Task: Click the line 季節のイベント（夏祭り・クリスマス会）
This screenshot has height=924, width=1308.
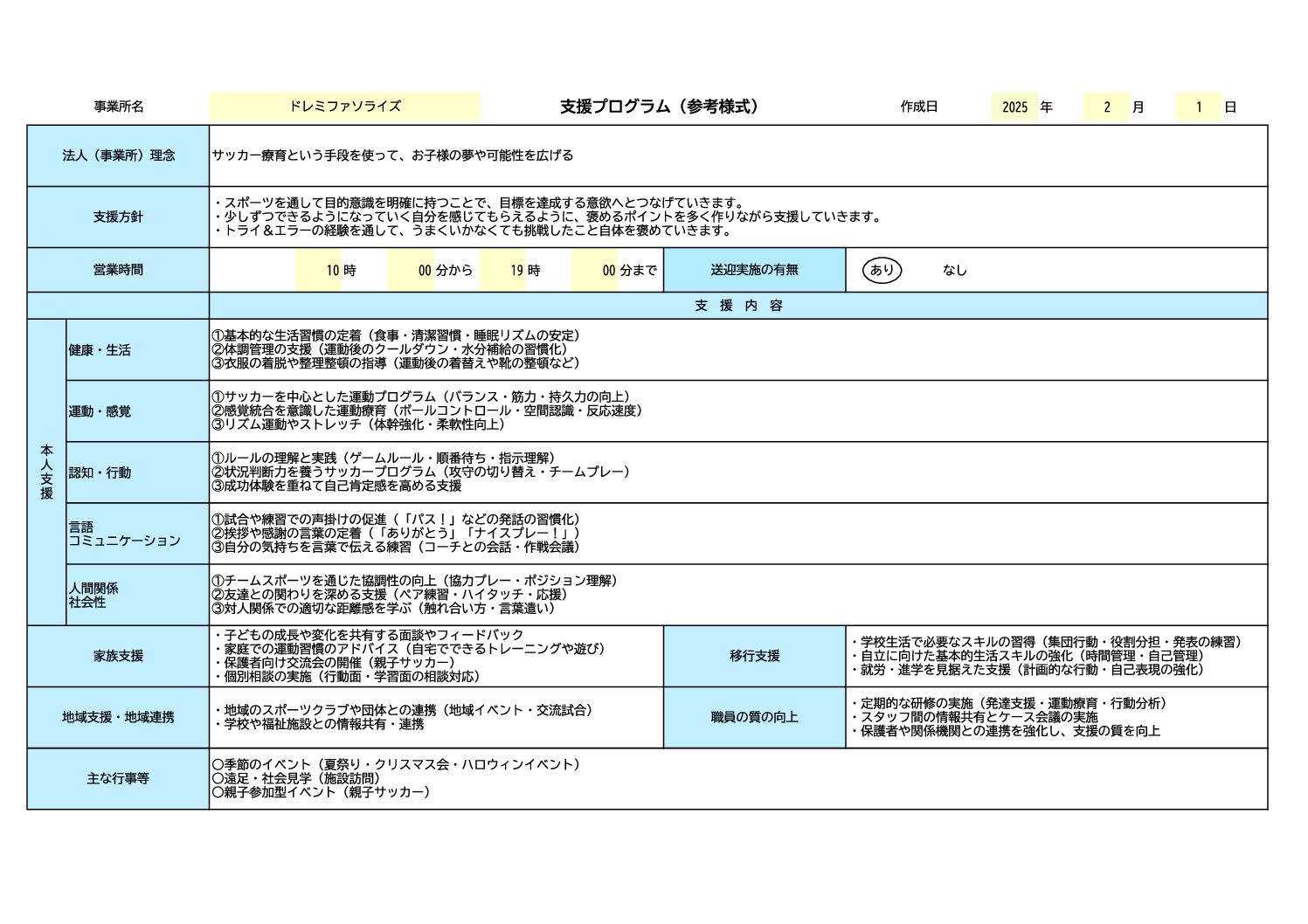Action: coord(396,764)
